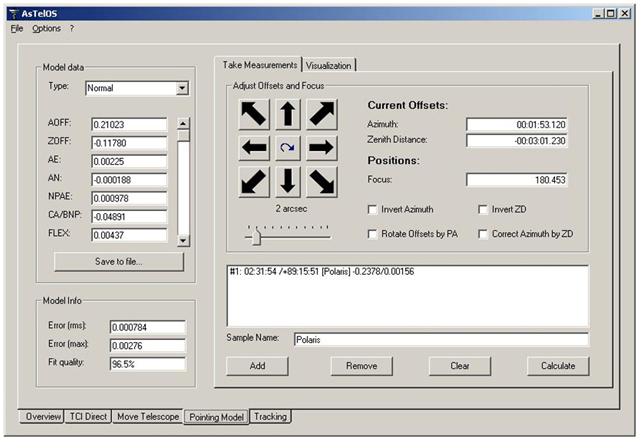Toggle the Invert ZD checkbox
The image size is (640, 441).
(484, 210)
